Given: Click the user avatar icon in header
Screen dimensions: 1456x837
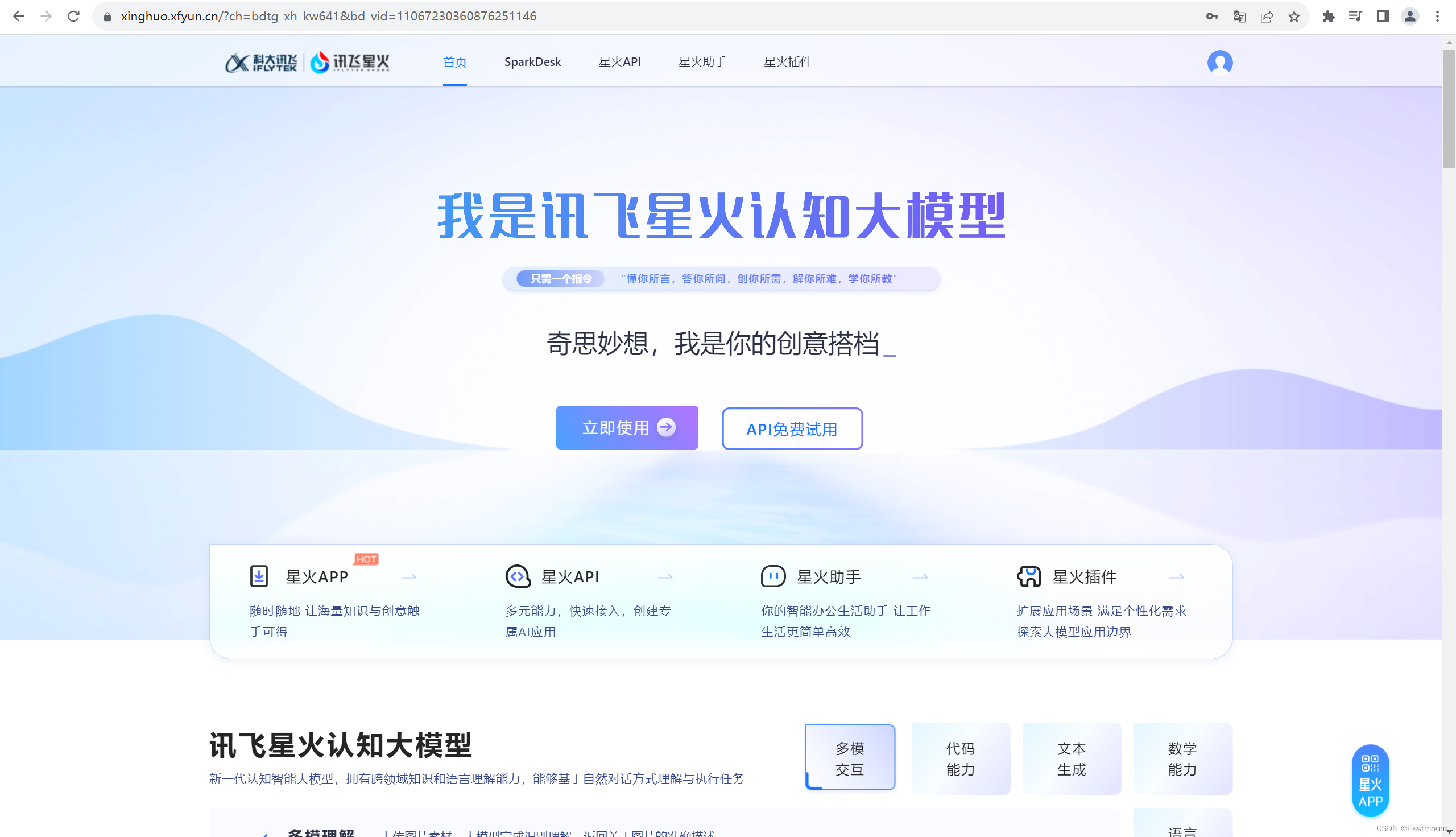Looking at the screenshot, I should [x=1219, y=62].
